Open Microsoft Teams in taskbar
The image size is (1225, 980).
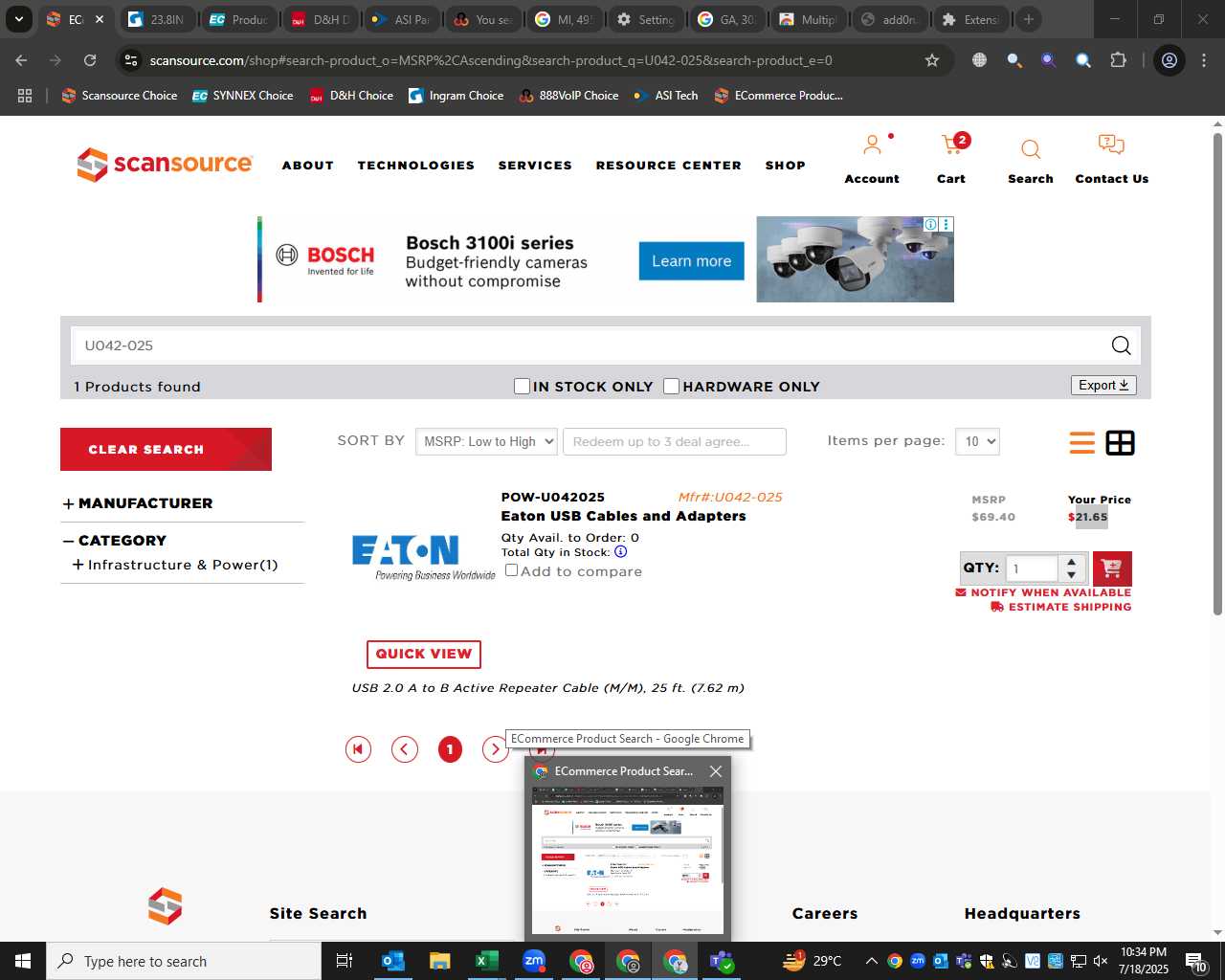click(x=722, y=961)
